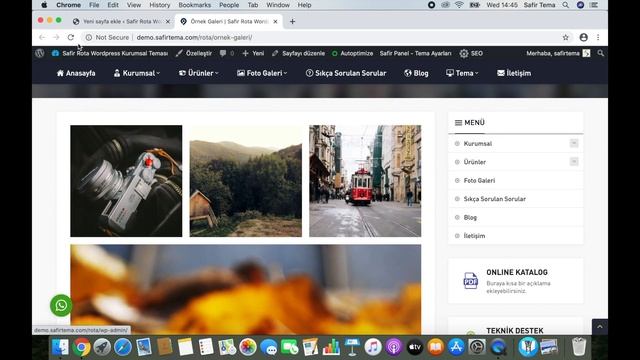640x360 pixels.
Task: Open 'Özelleştir' in admin bar
Action: [x=194, y=53]
